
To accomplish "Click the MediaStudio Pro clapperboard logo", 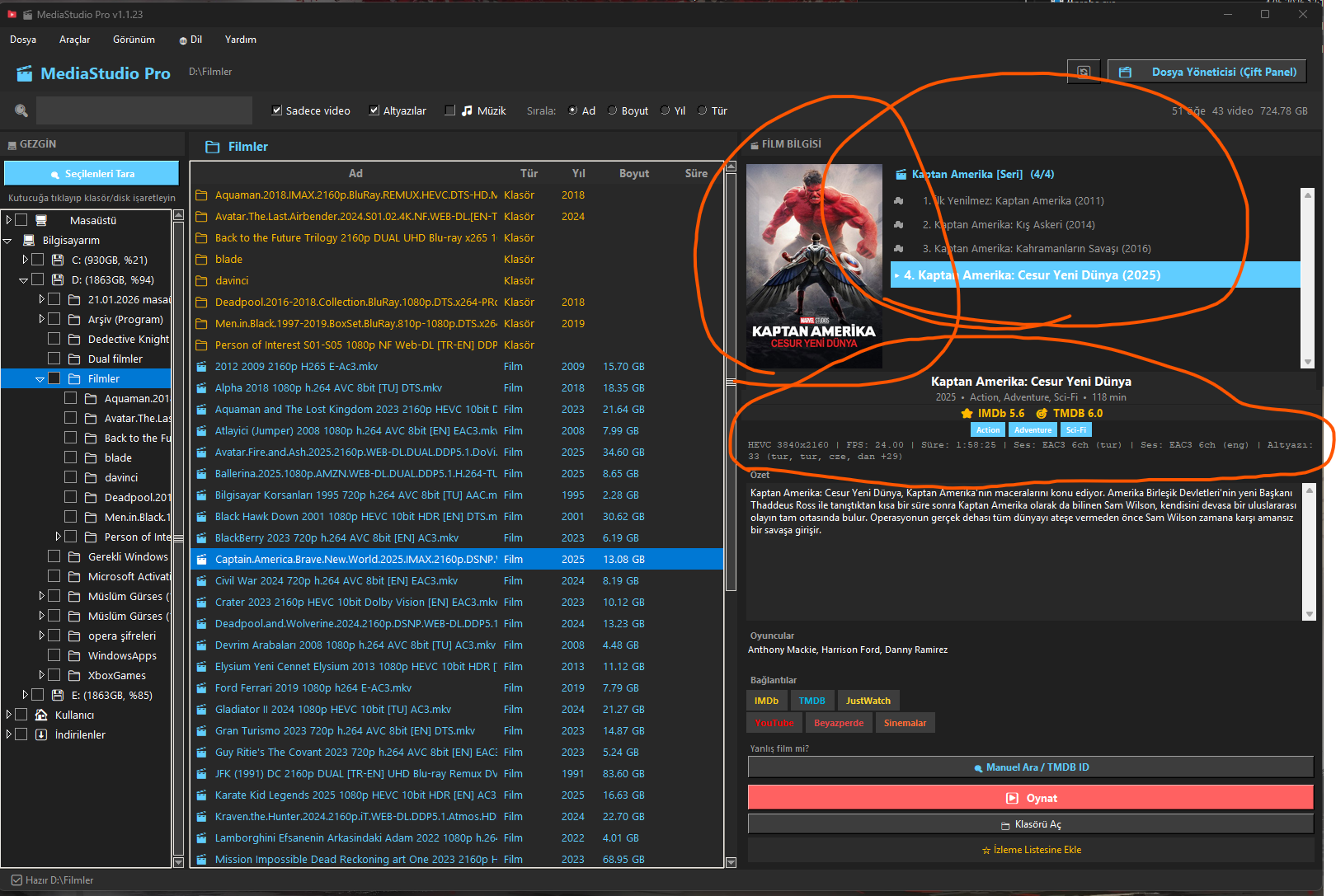I will coord(25,73).
